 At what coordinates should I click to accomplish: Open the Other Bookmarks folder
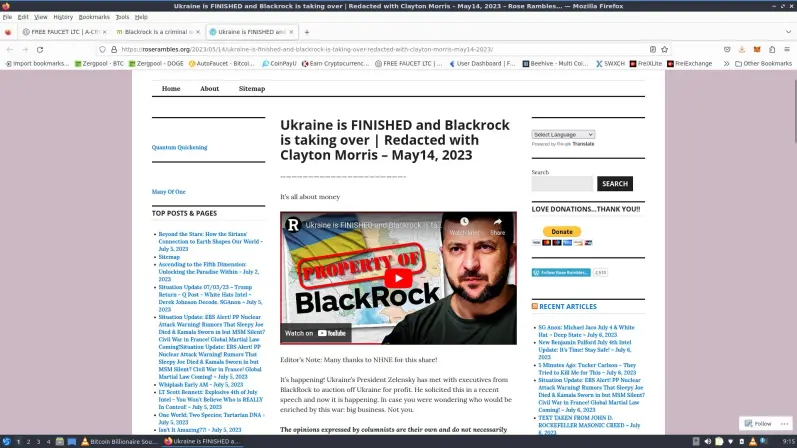(x=763, y=64)
